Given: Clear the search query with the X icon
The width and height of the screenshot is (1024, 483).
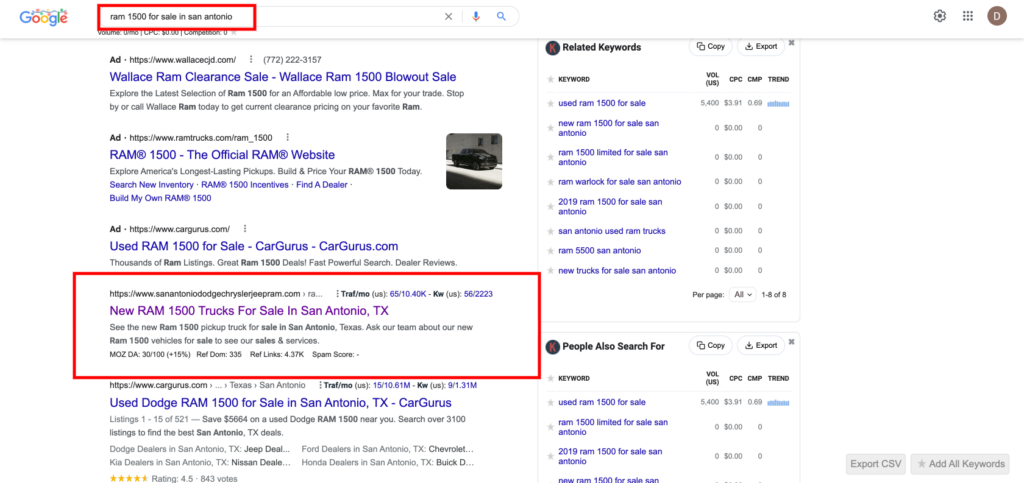Looking at the screenshot, I should [448, 17].
